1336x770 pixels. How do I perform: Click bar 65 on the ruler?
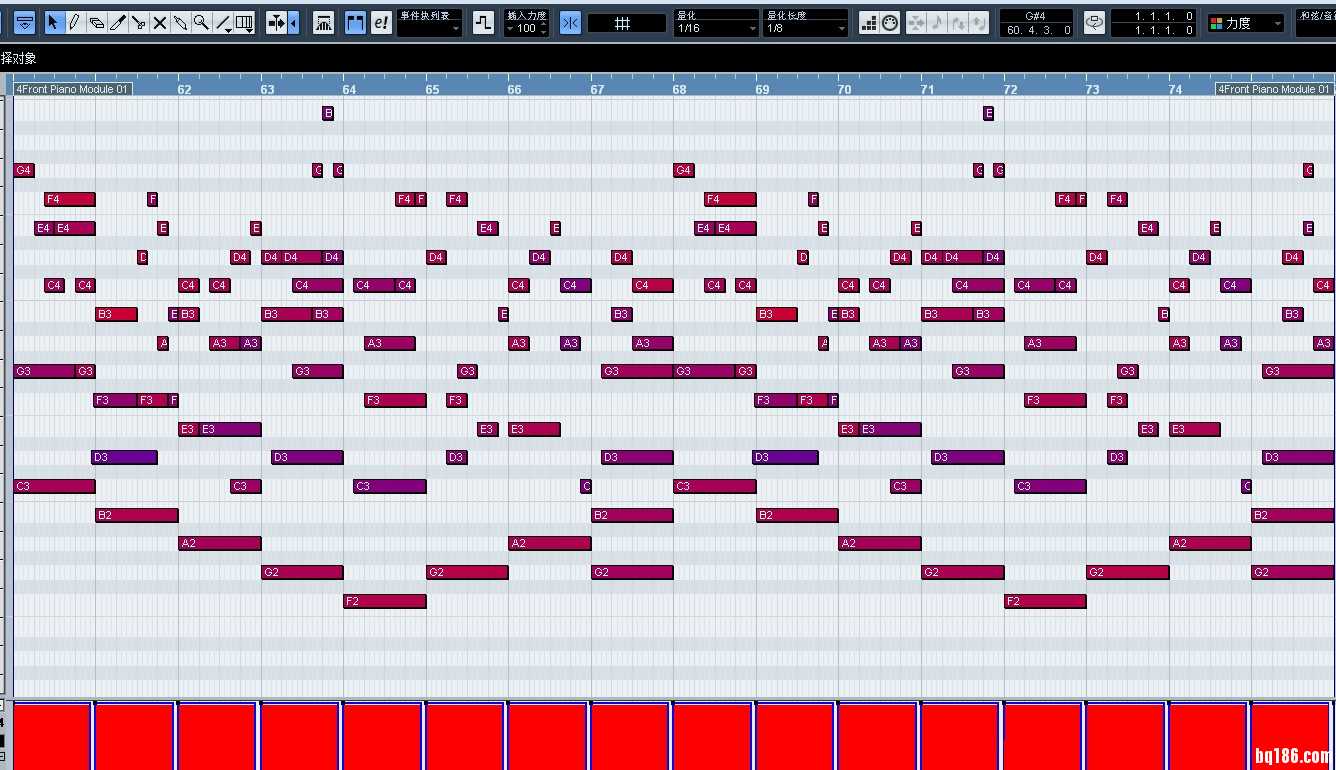click(432, 89)
